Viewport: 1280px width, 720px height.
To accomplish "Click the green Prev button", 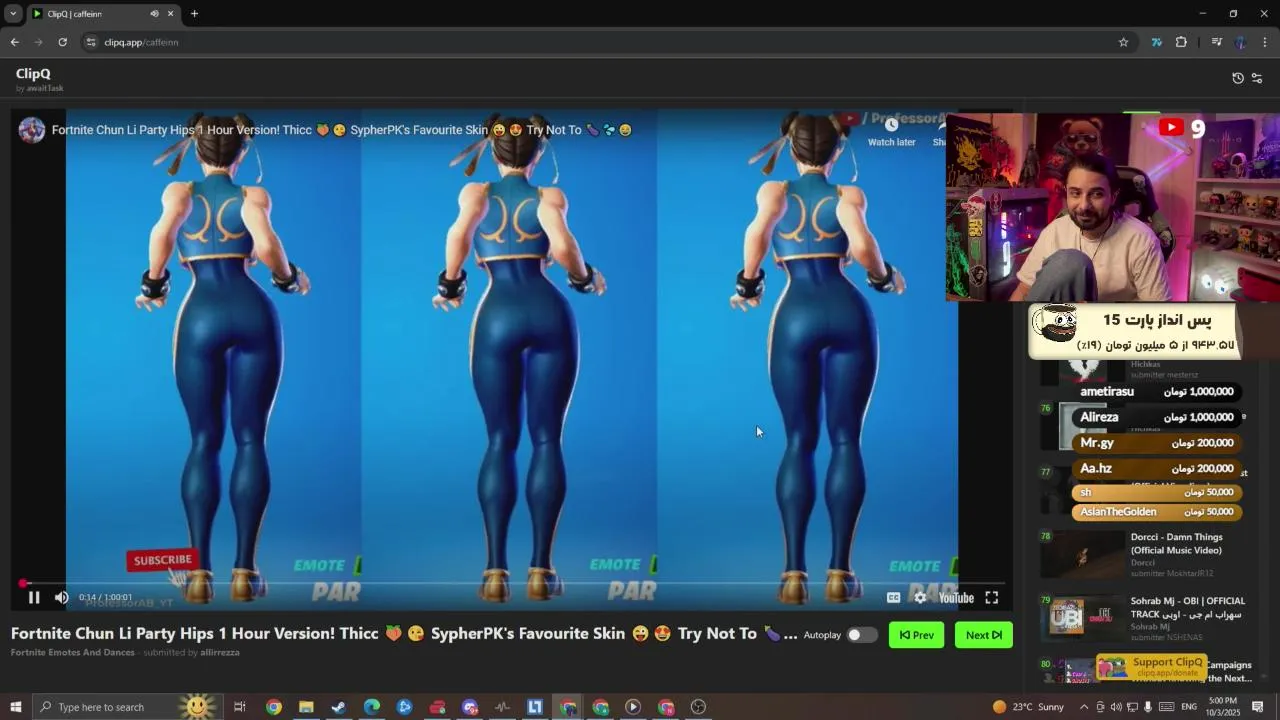I will (x=916, y=635).
